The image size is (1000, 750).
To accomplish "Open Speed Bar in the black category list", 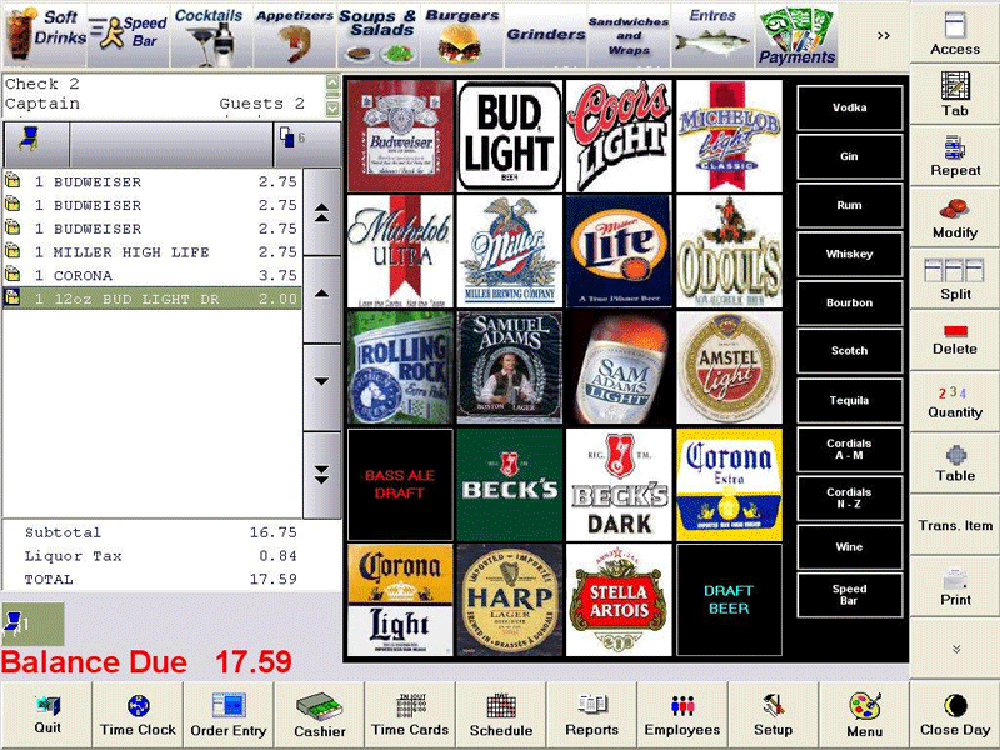I will [x=849, y=595].
